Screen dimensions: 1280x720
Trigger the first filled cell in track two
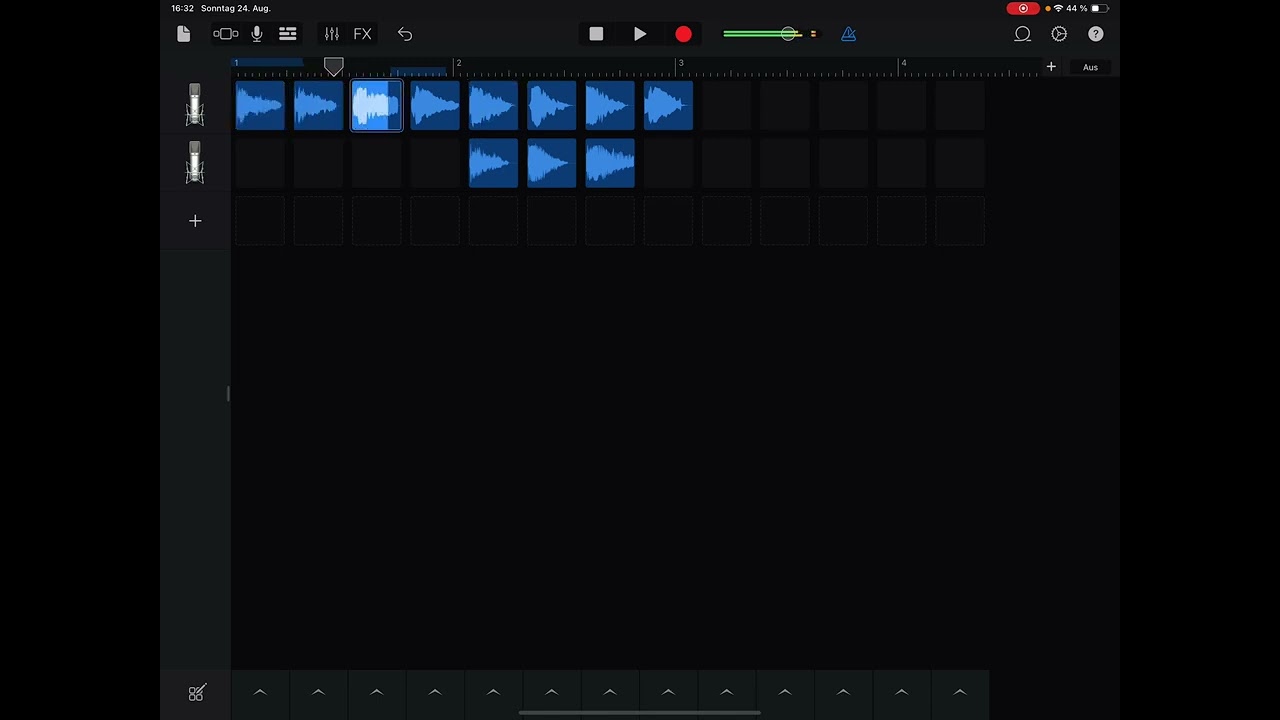493,163
